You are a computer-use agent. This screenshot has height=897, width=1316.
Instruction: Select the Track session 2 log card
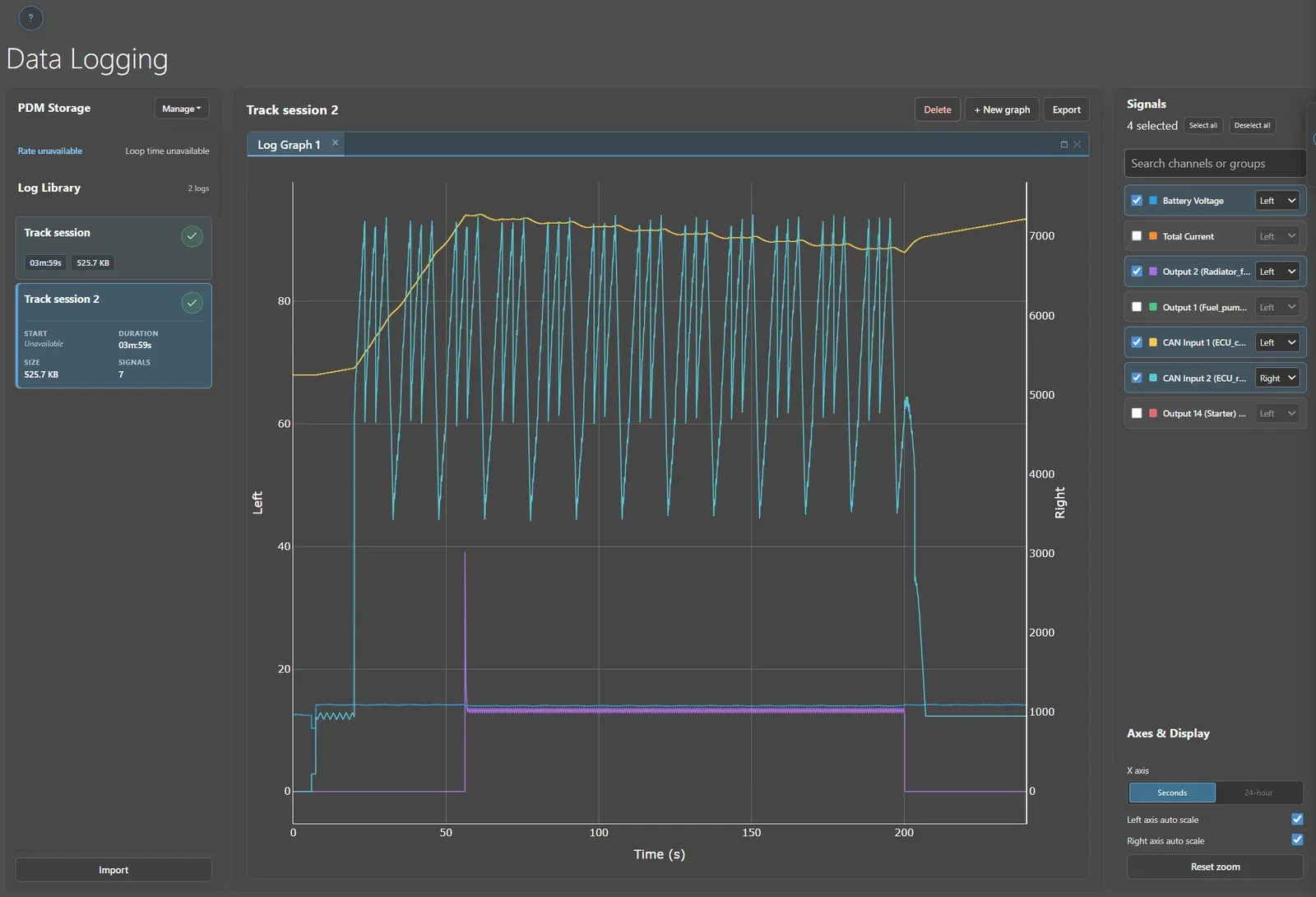[x=114, y=336]
